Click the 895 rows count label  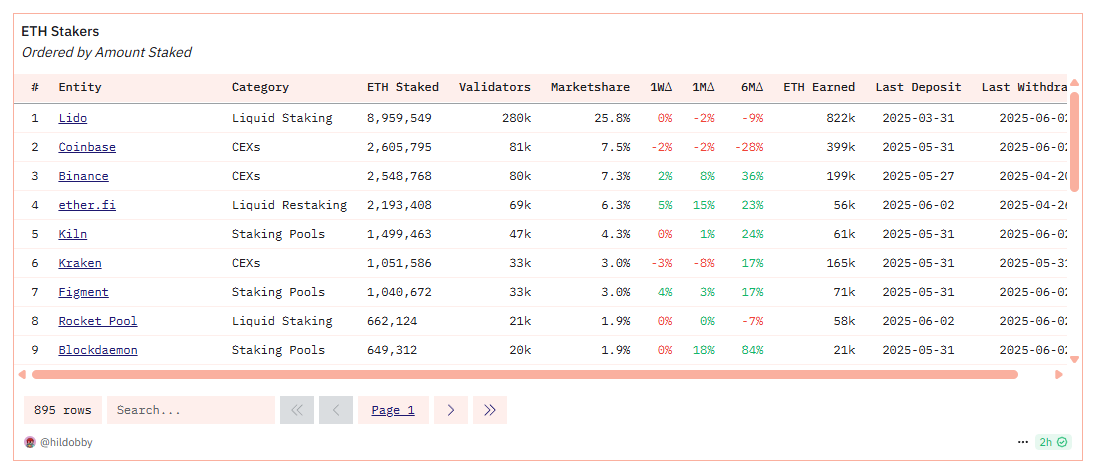tap(63, 410)
